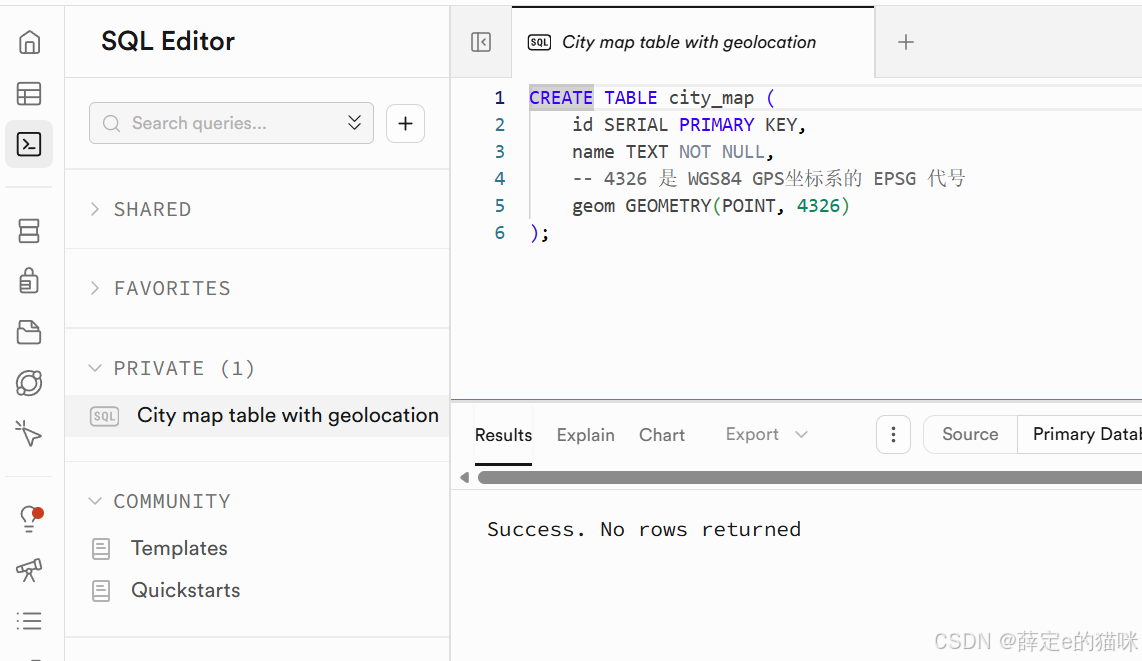Click the SQL icon in query tab
The image size is (1142, 661).
539,42
